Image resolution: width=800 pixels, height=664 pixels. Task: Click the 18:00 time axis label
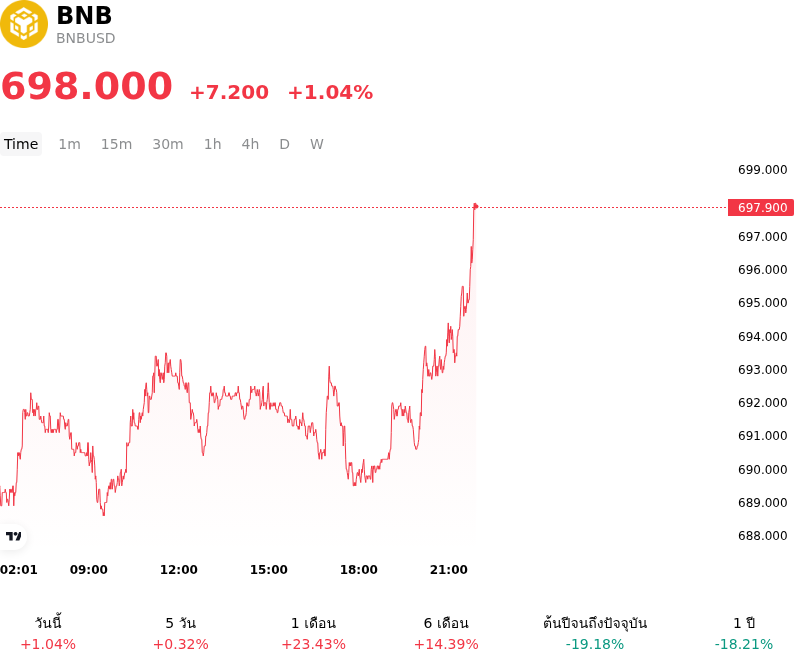pos(359,570)
